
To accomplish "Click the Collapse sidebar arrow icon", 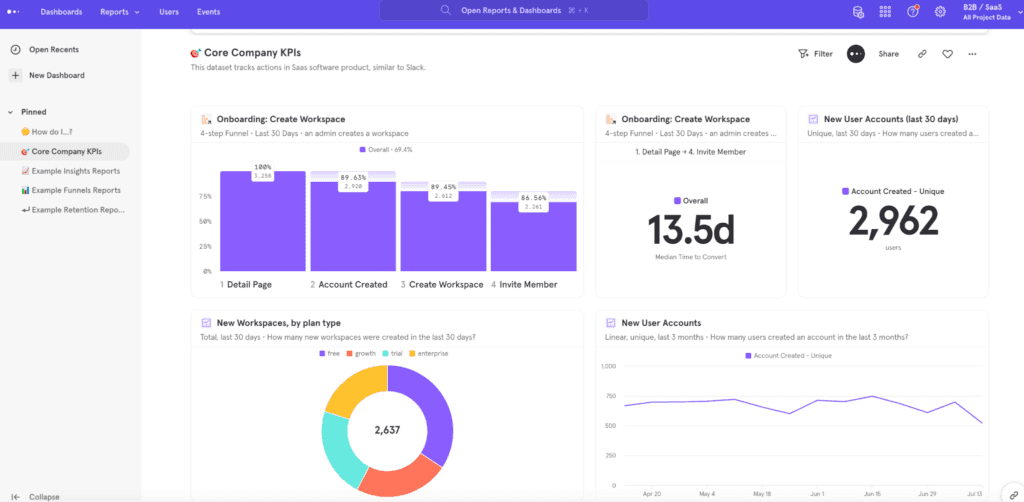I will [16, 497].
